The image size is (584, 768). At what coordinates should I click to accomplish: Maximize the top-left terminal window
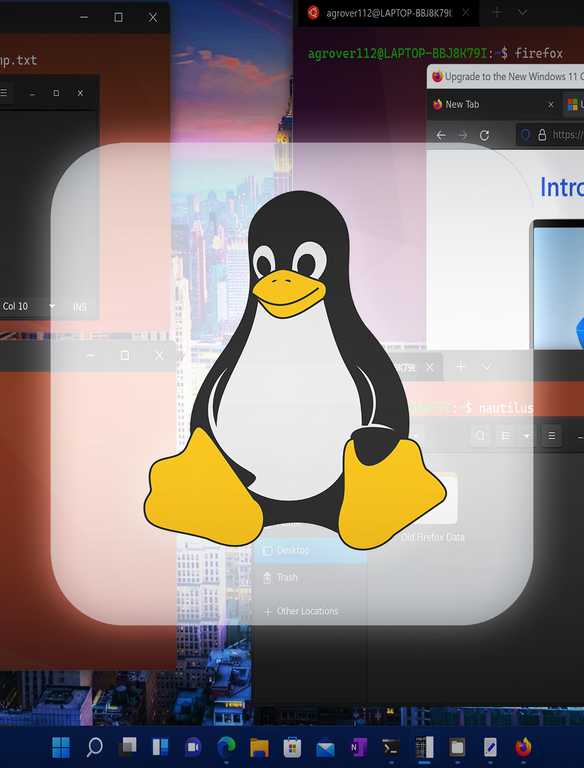point(118,17)
